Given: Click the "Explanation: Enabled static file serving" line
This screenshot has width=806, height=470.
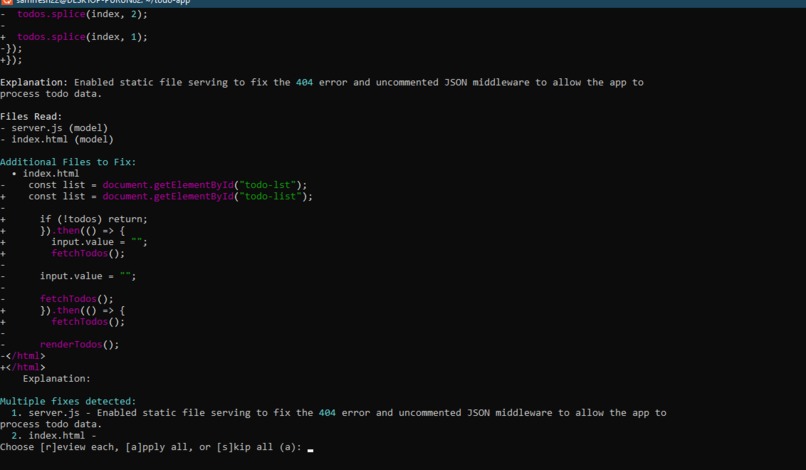Looking at the screenshot, I should (322, 82).
